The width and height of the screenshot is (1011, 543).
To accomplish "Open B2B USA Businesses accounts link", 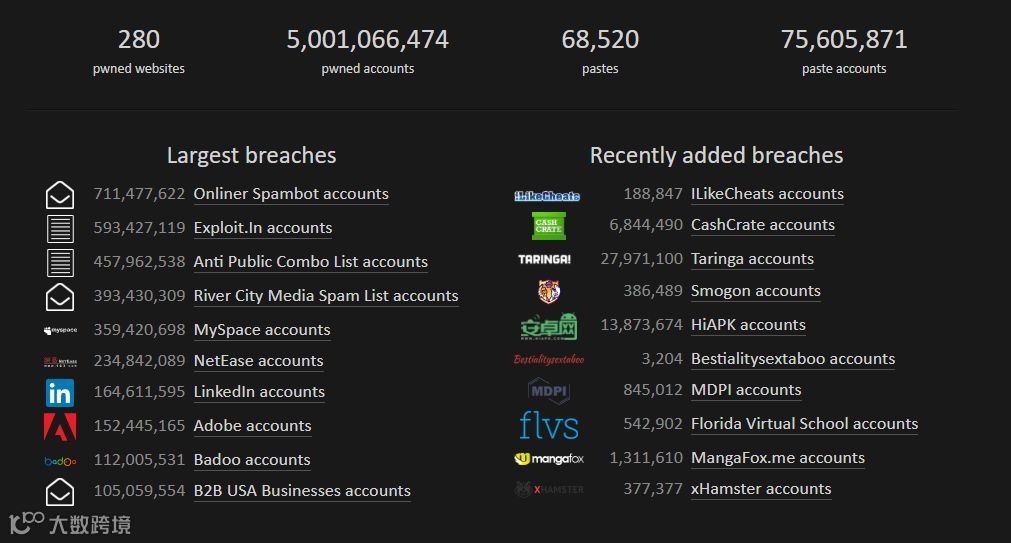I will tap(302, 491).
